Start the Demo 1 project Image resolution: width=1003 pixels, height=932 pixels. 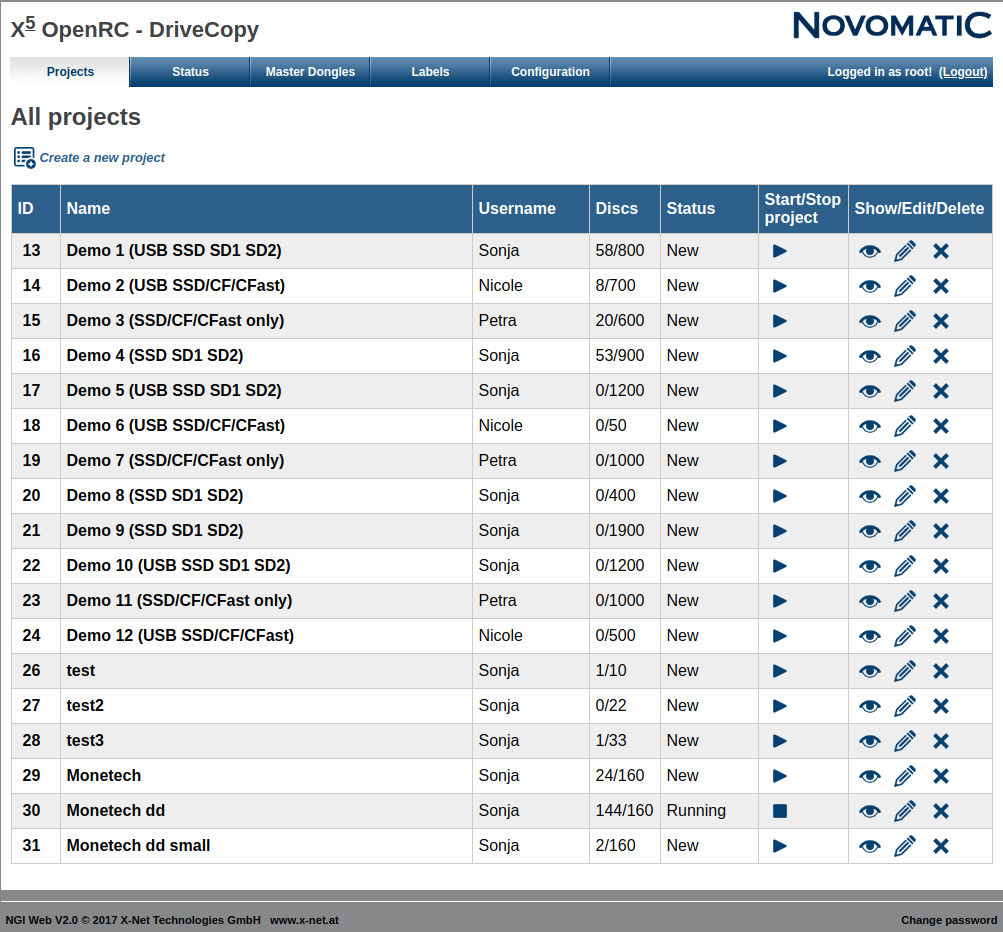coord(780,251)
